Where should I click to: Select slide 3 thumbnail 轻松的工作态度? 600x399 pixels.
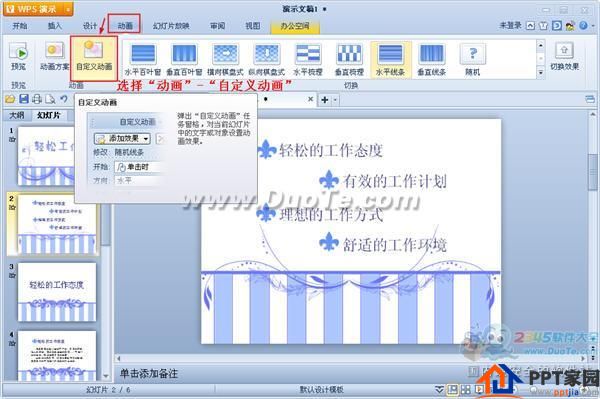pos(57,292)
